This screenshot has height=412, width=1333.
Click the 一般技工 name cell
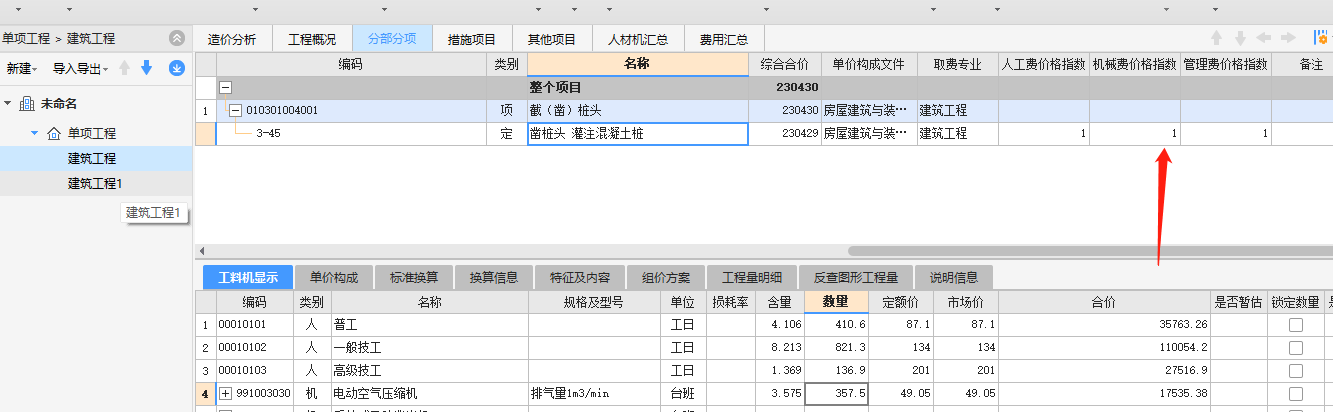[x=428, y=347]
